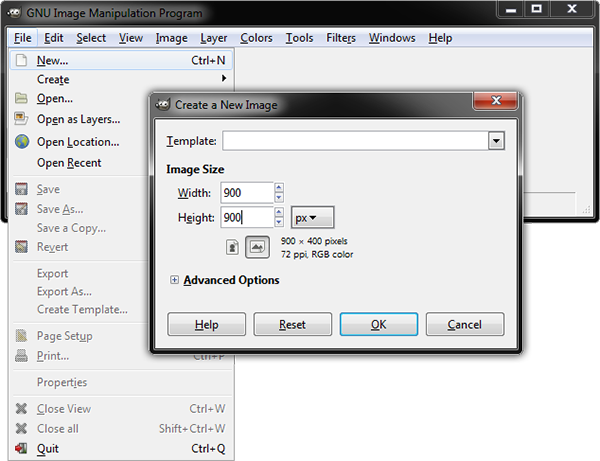Expand Advanced Options section

click(175, 281)
